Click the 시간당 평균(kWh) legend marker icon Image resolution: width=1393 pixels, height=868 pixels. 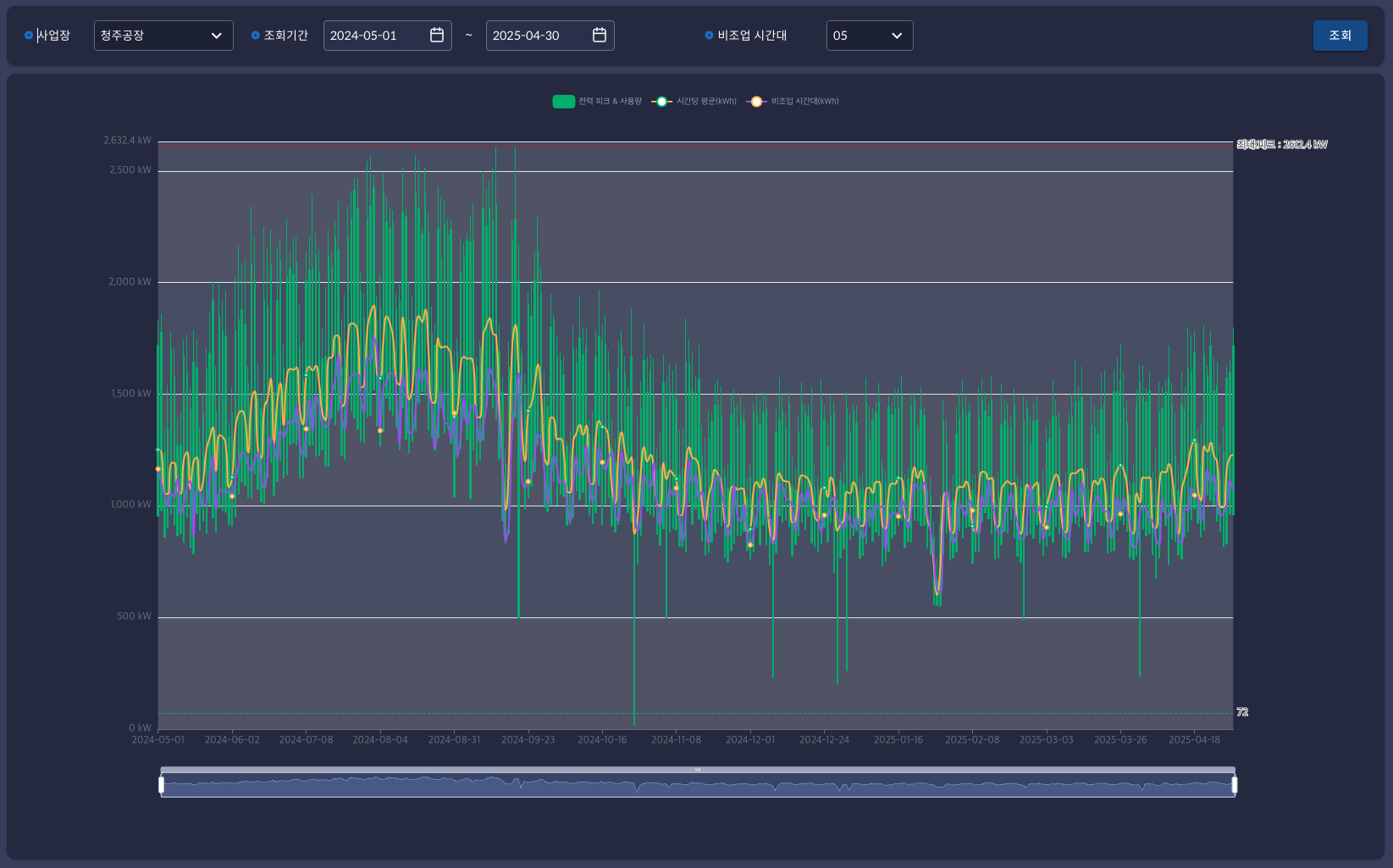[x=662, y=102]
